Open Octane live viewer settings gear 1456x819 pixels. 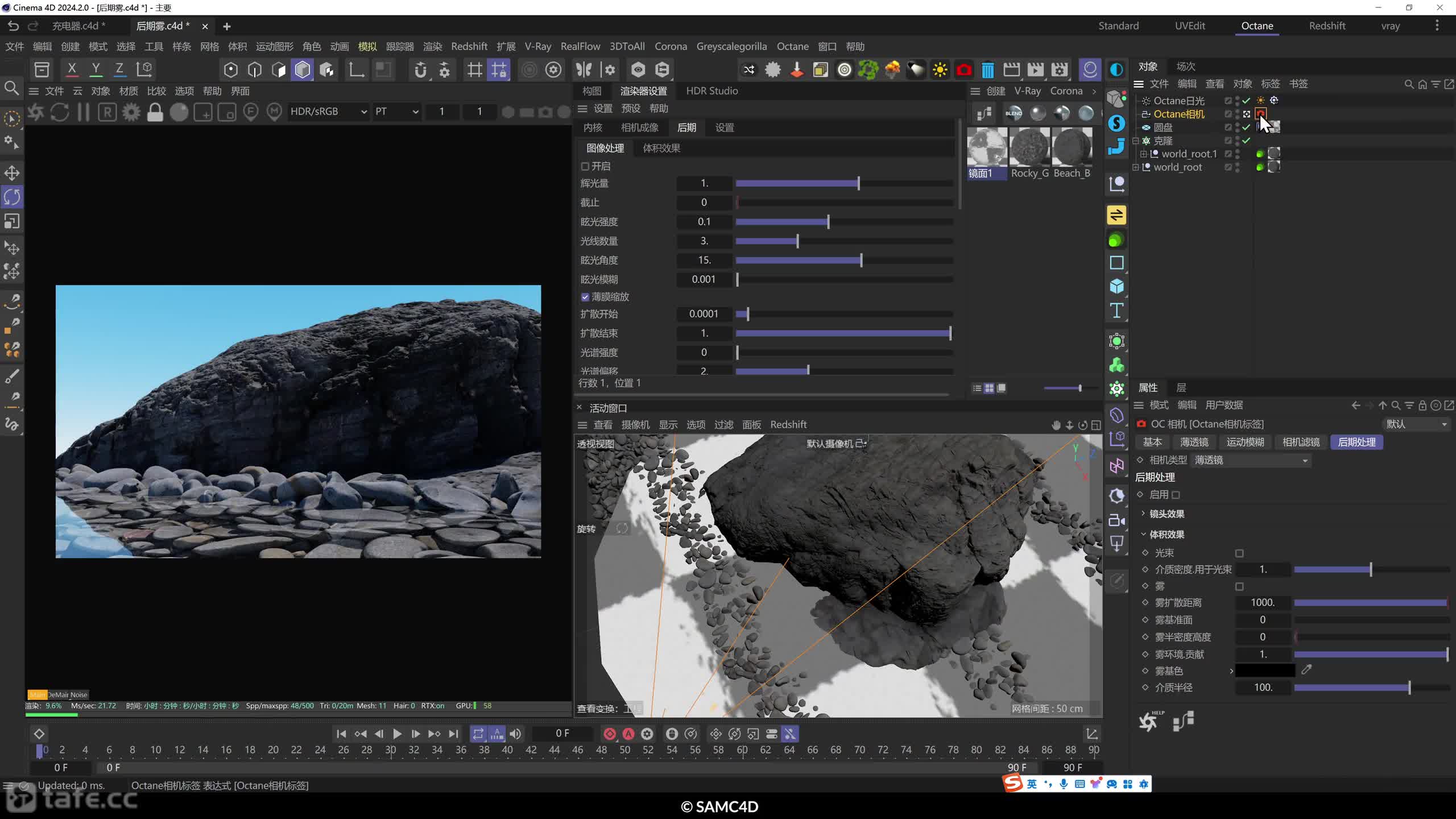(131, 112)
